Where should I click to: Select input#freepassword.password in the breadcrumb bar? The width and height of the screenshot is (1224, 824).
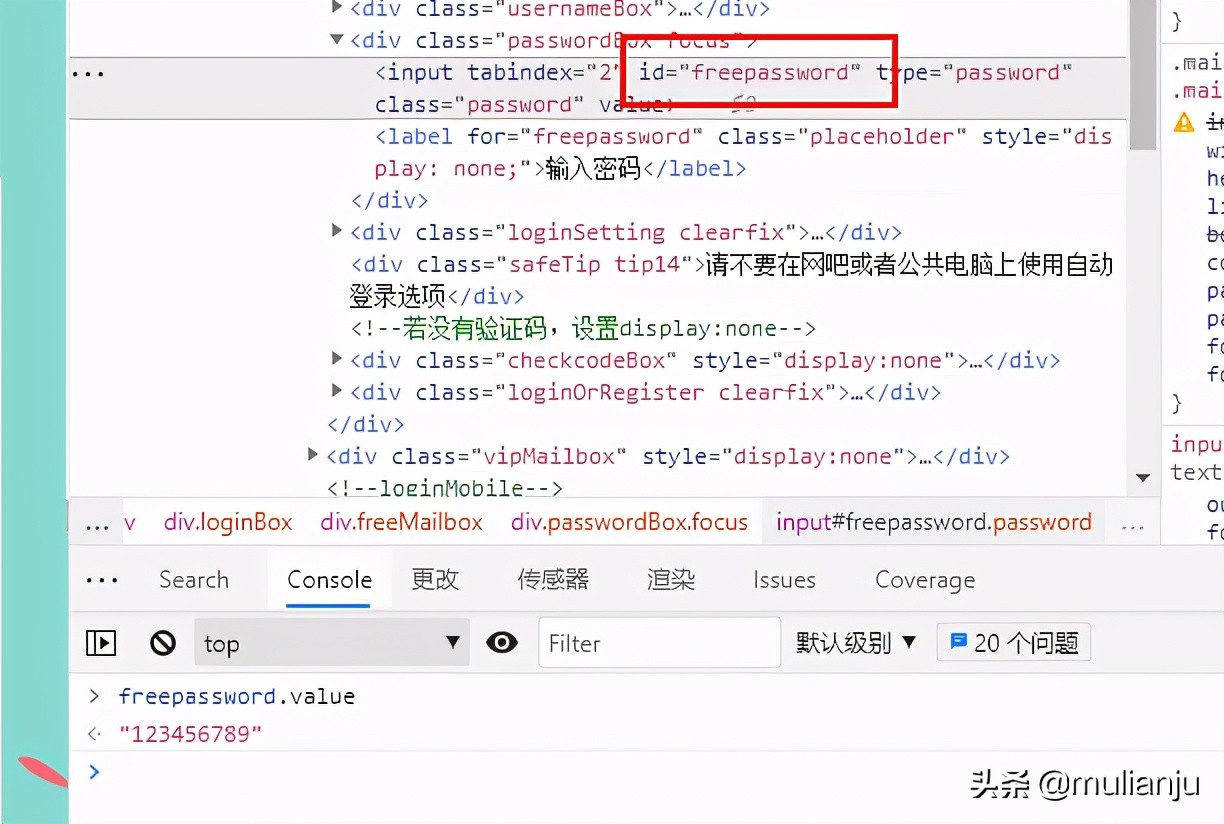(x=932, y=521)
